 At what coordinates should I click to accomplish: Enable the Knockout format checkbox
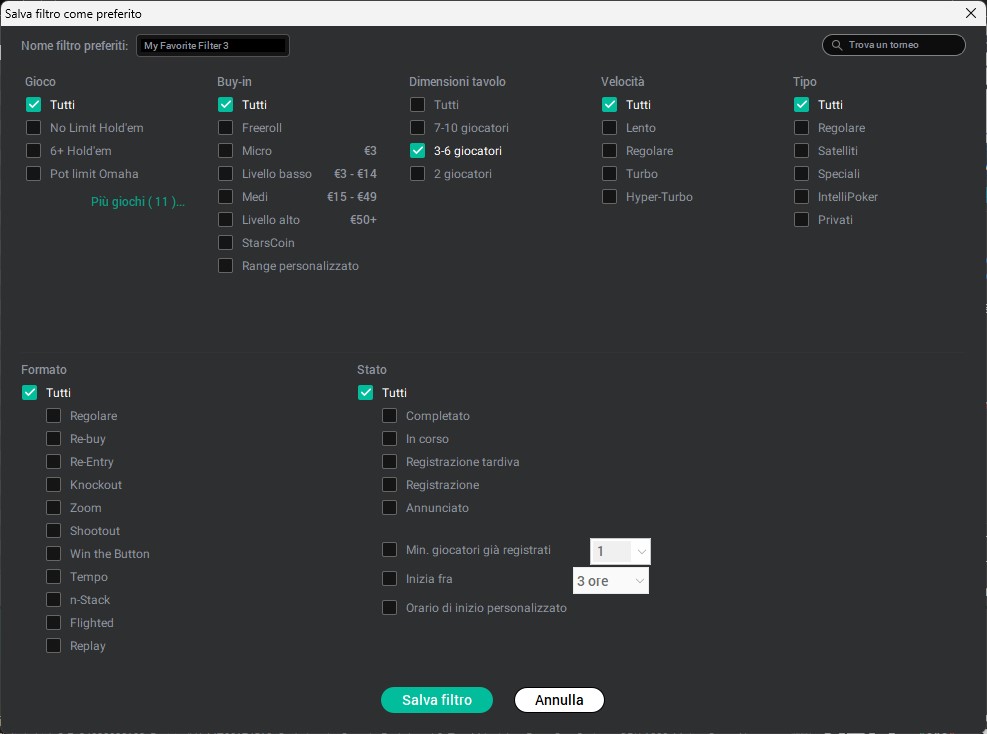(x=54, y=485)
